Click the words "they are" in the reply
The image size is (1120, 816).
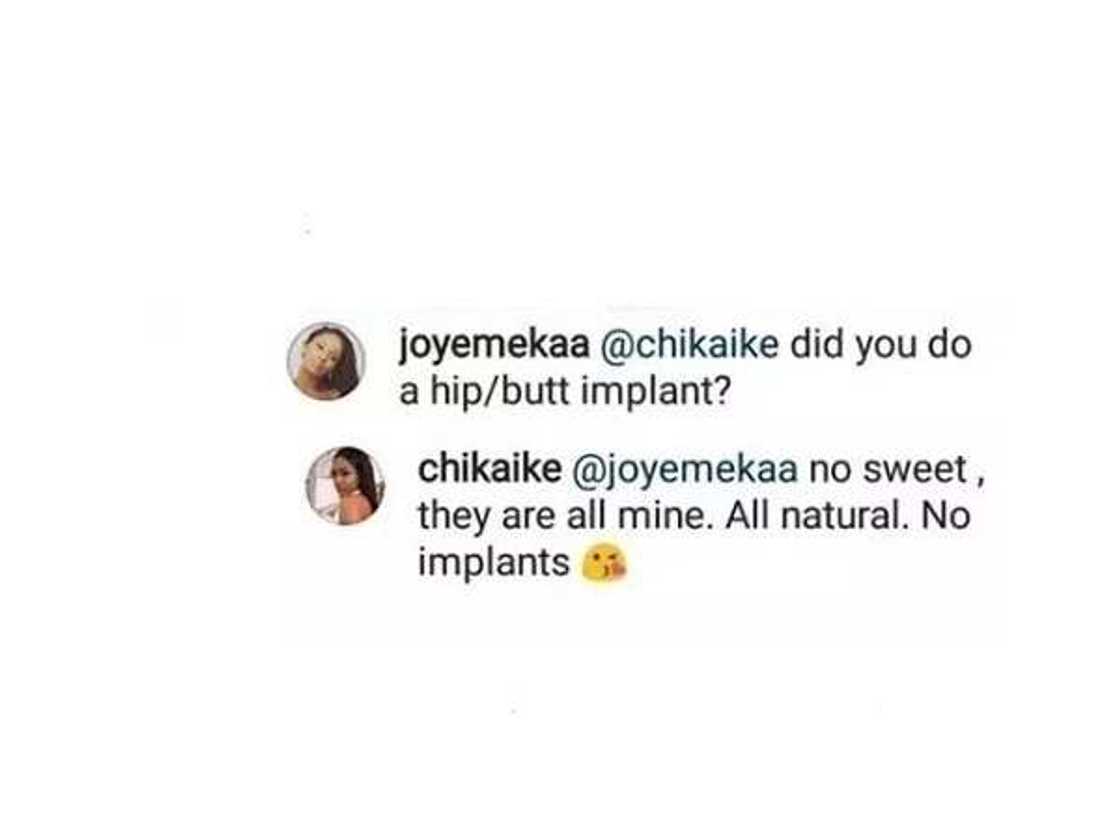point(482,516)
